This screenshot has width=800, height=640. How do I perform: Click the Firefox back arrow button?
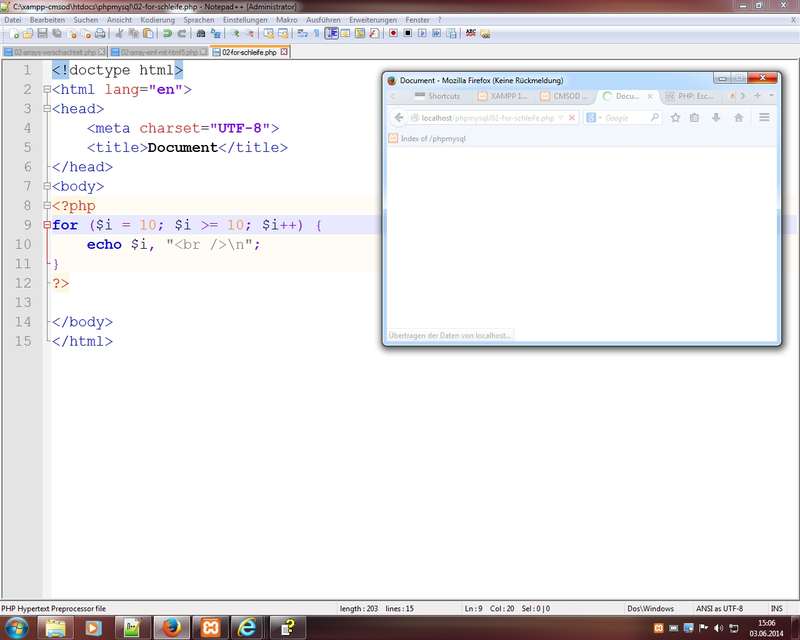coord(398,118)
